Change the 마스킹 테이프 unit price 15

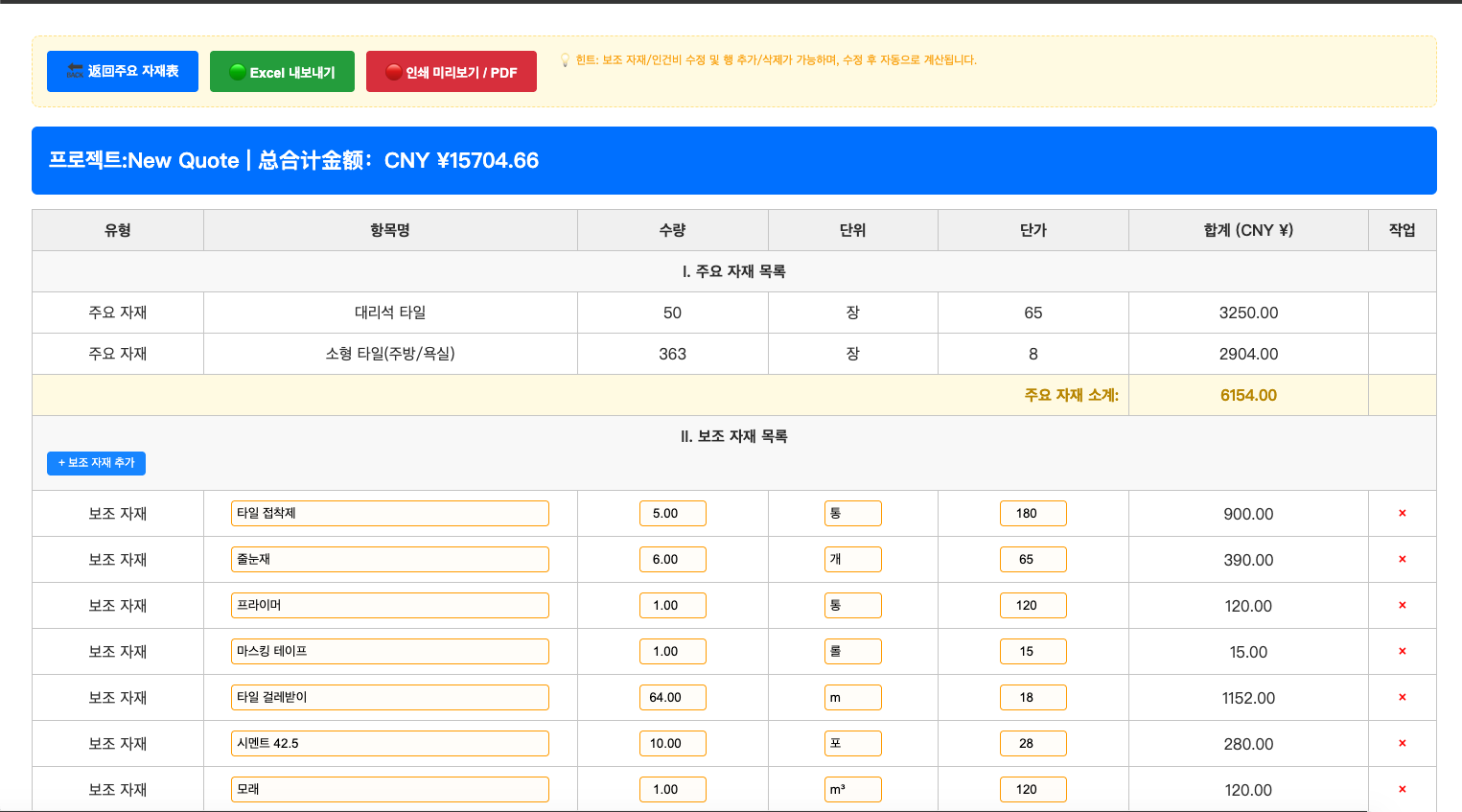click(1033, 651)
